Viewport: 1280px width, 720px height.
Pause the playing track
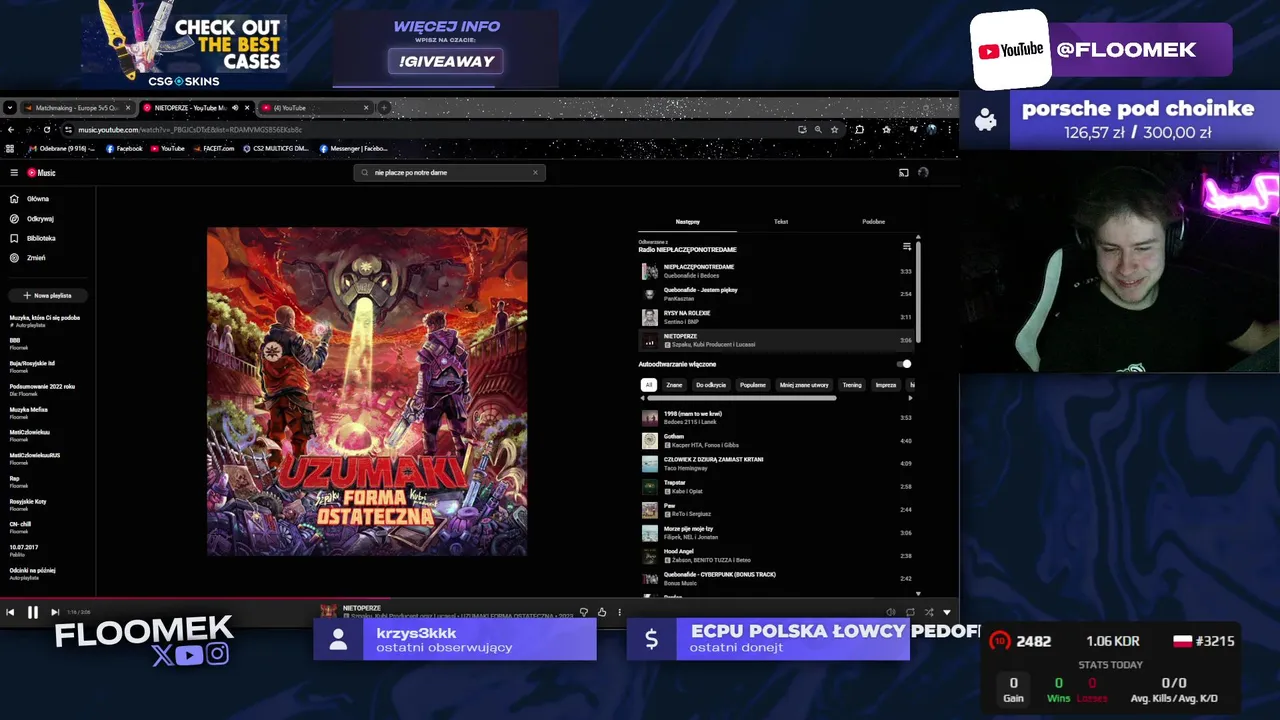point(32,612)
